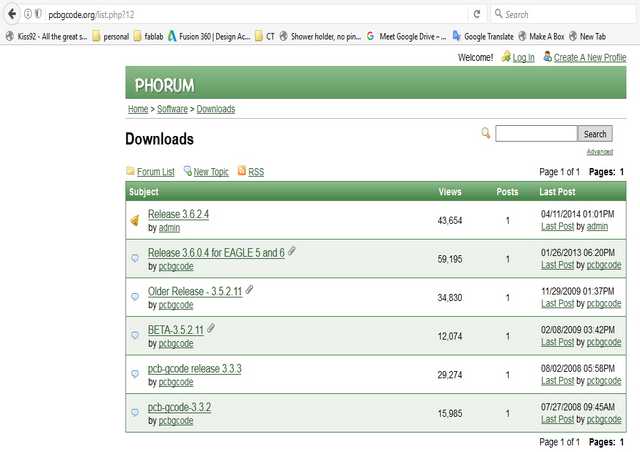Reload the page with the refresh icon
This screenshot has width=640, height=452.
coord(477,14)
